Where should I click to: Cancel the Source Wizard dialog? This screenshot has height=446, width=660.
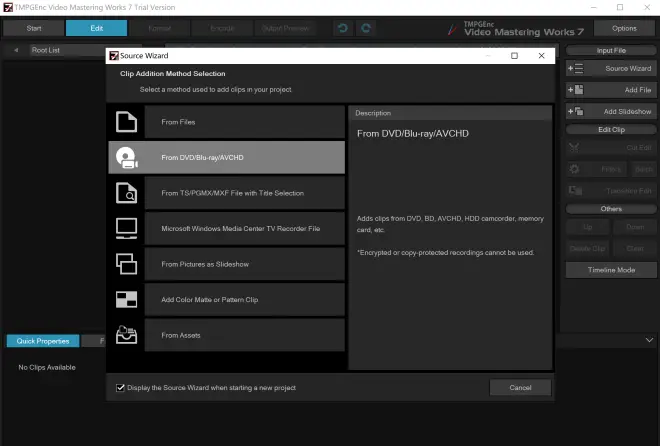[520, 388]
